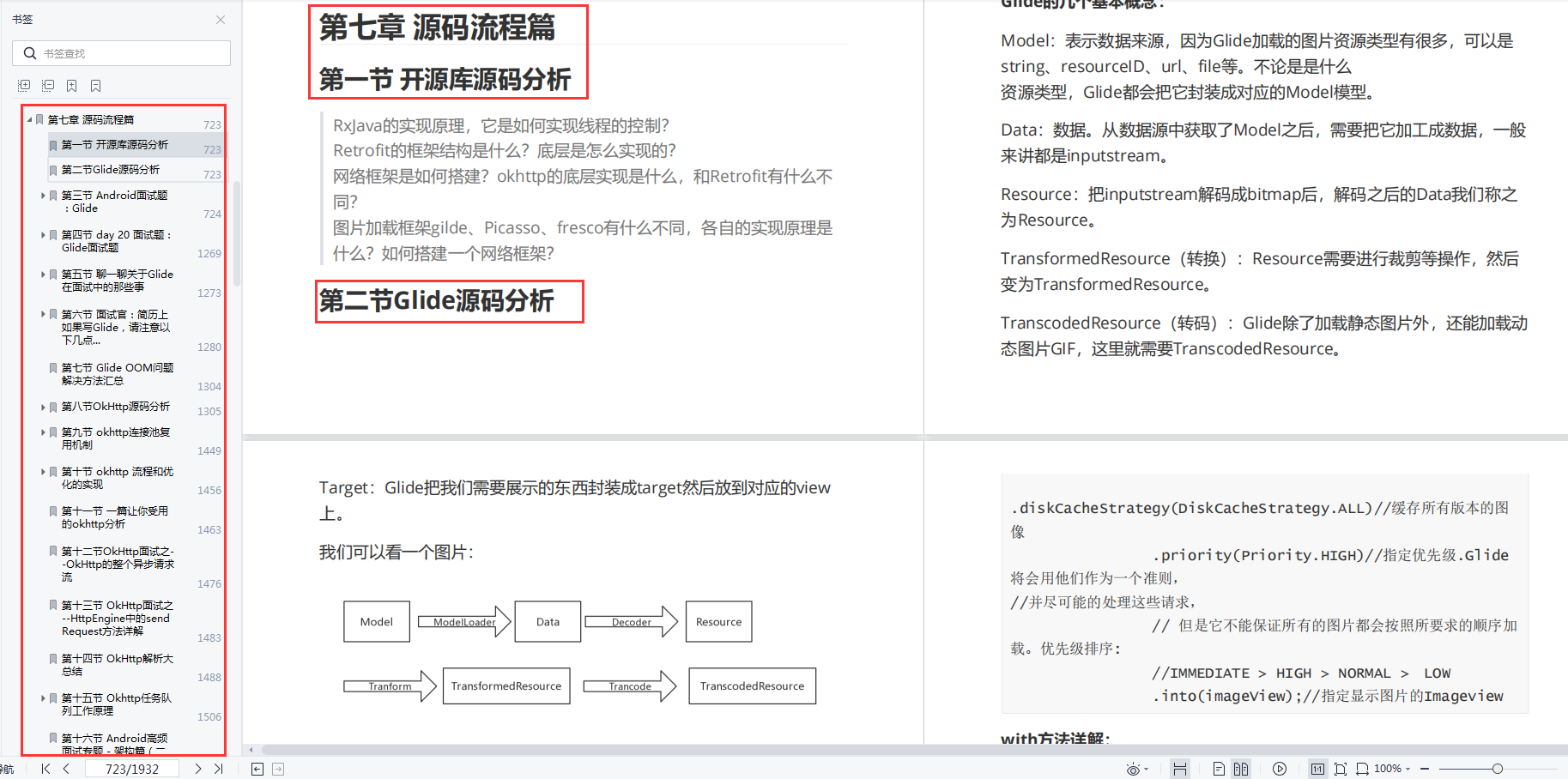Image resolution: width=1568 pixels, height=779 pixels.
Task: Adjust the zoom slider handle
Action: tap(1497, 769)
